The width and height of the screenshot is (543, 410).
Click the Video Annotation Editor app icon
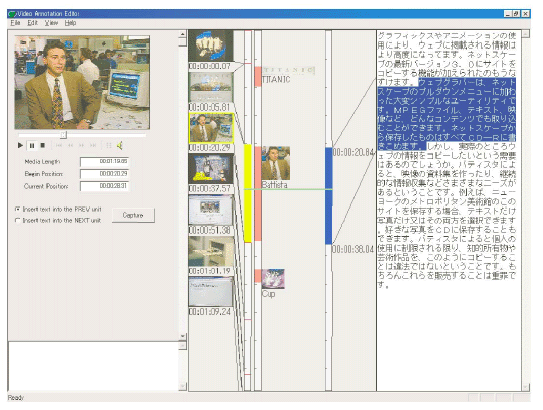(x=12, y=14)
